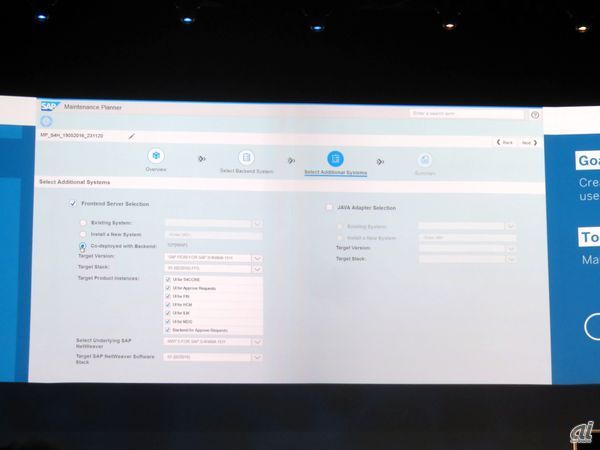Open the JAVA Adapter Target Version dropdown

click(510, 249)
